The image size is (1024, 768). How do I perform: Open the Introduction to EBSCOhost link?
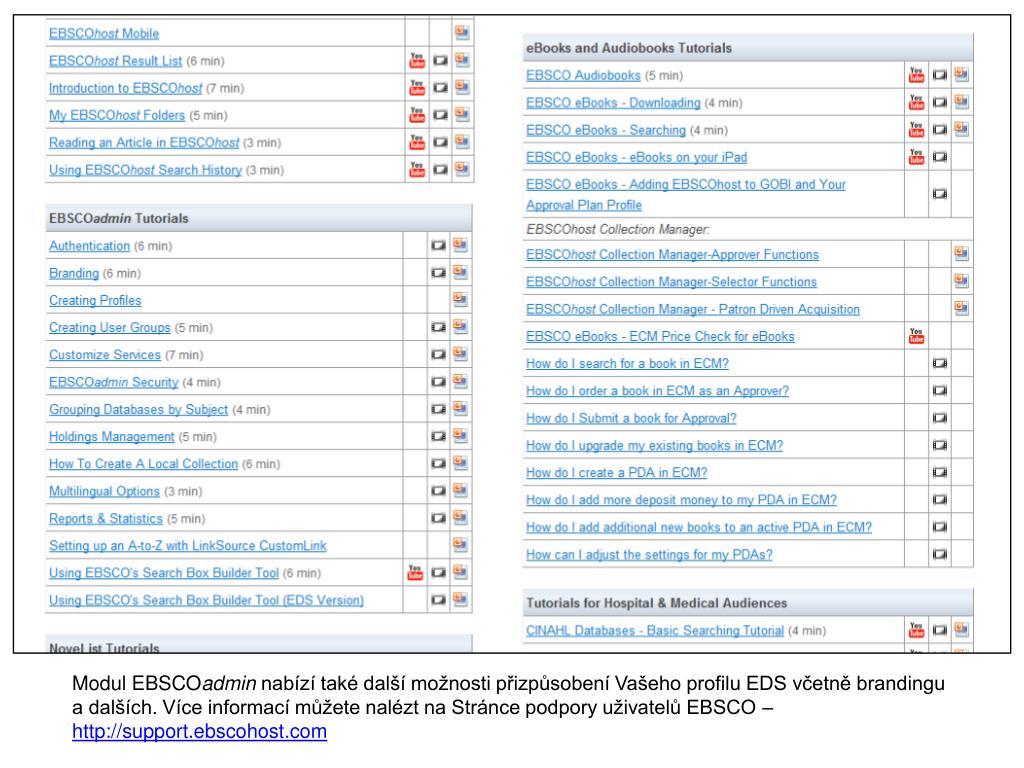pyautogui.click(x=125, y=88)
